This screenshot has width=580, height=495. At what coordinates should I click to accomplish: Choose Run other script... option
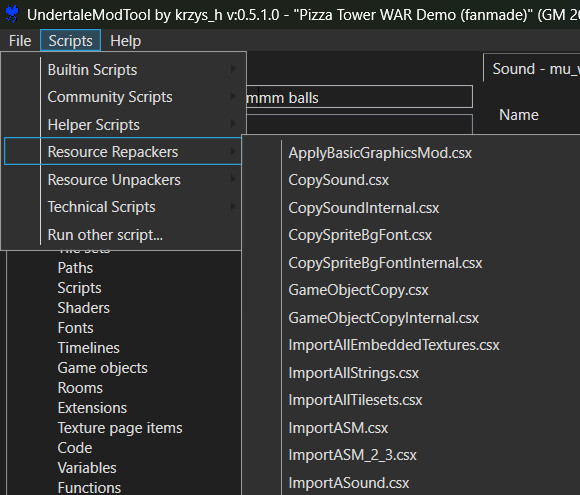pos(123,235)
